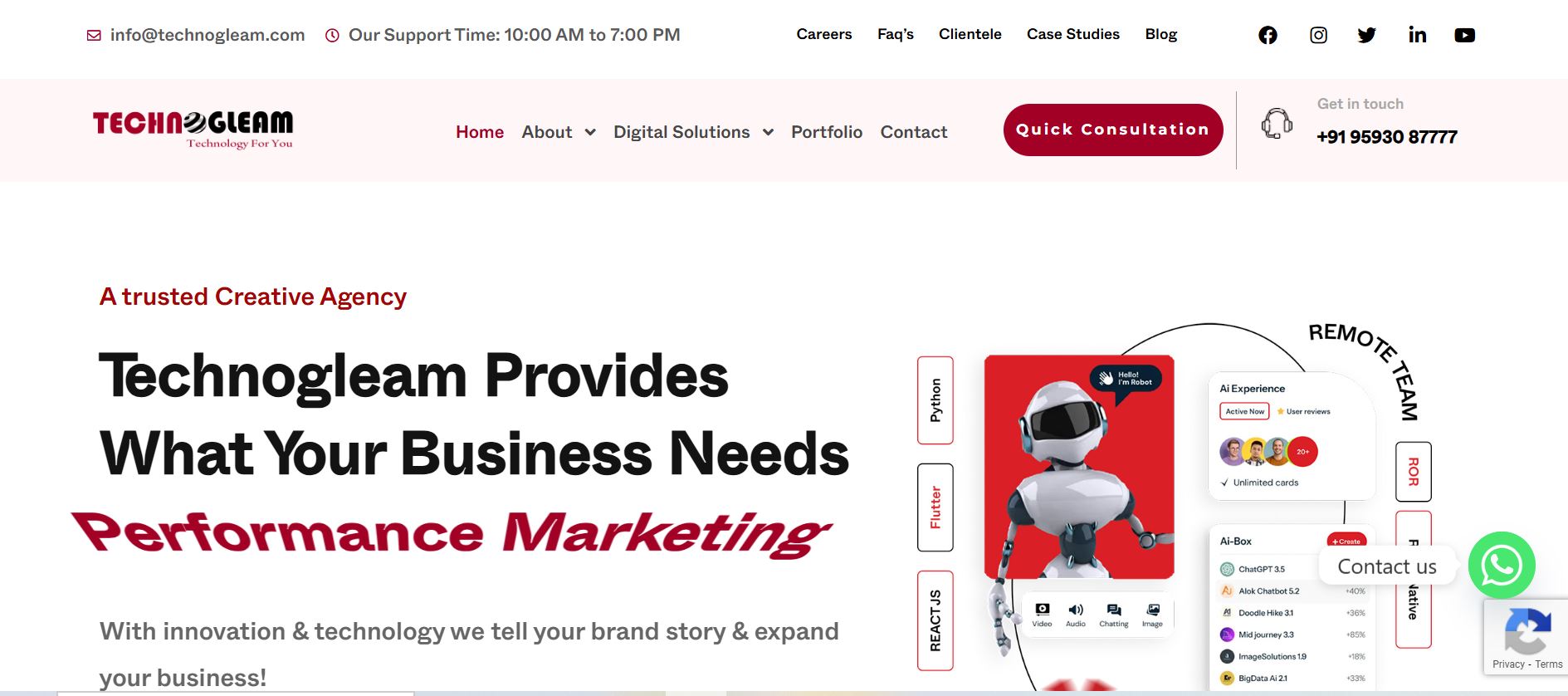Select the Home navigation item
Image resolution: width=1568 pixels, height=696 pixels.
(480, 132)
